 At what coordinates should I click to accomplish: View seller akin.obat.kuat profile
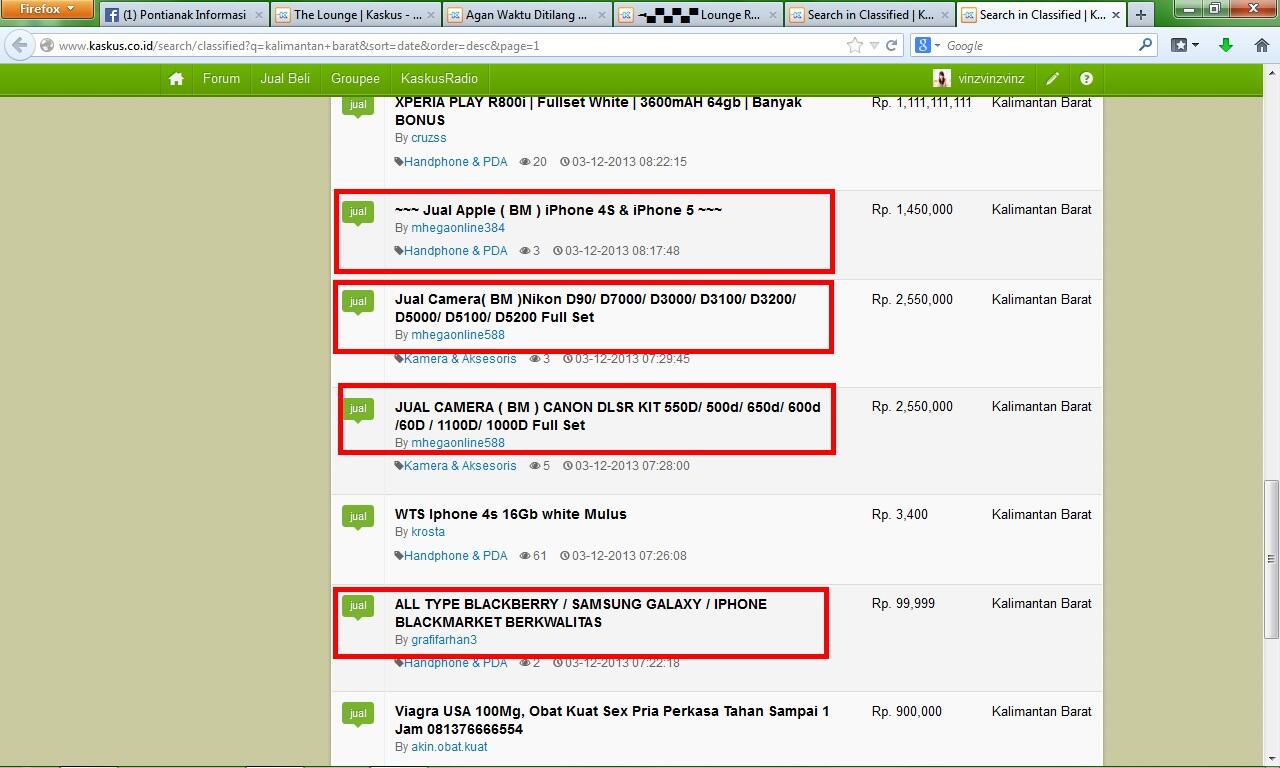click(449, 747)
